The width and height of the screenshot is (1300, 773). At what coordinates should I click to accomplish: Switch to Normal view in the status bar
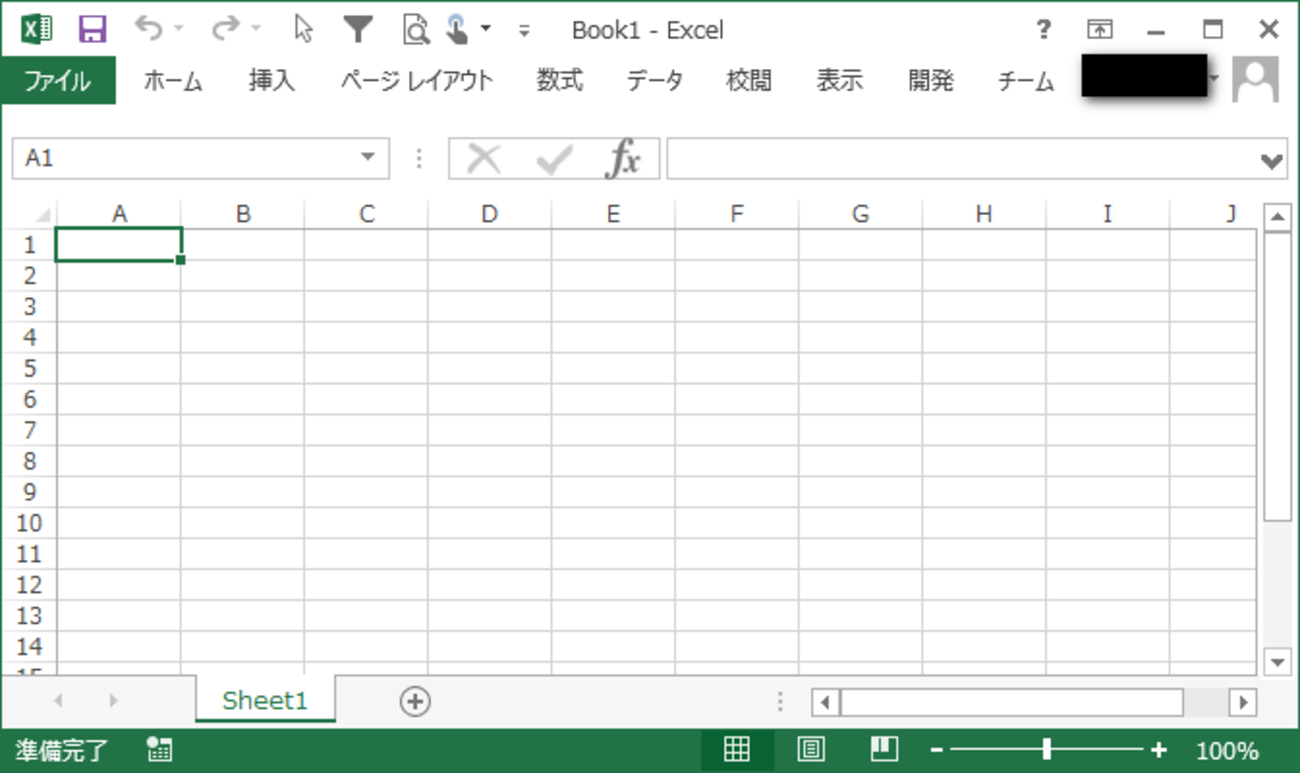(737, 749)
